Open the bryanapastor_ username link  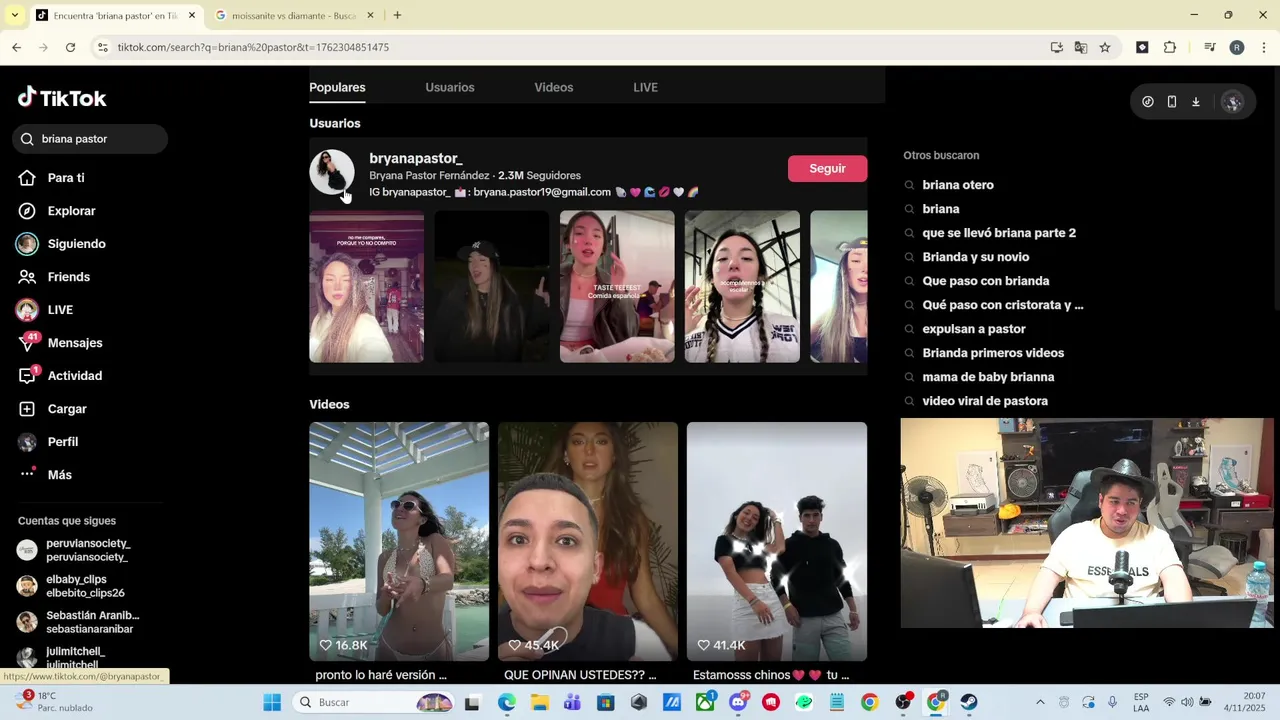tap(416, 158)
